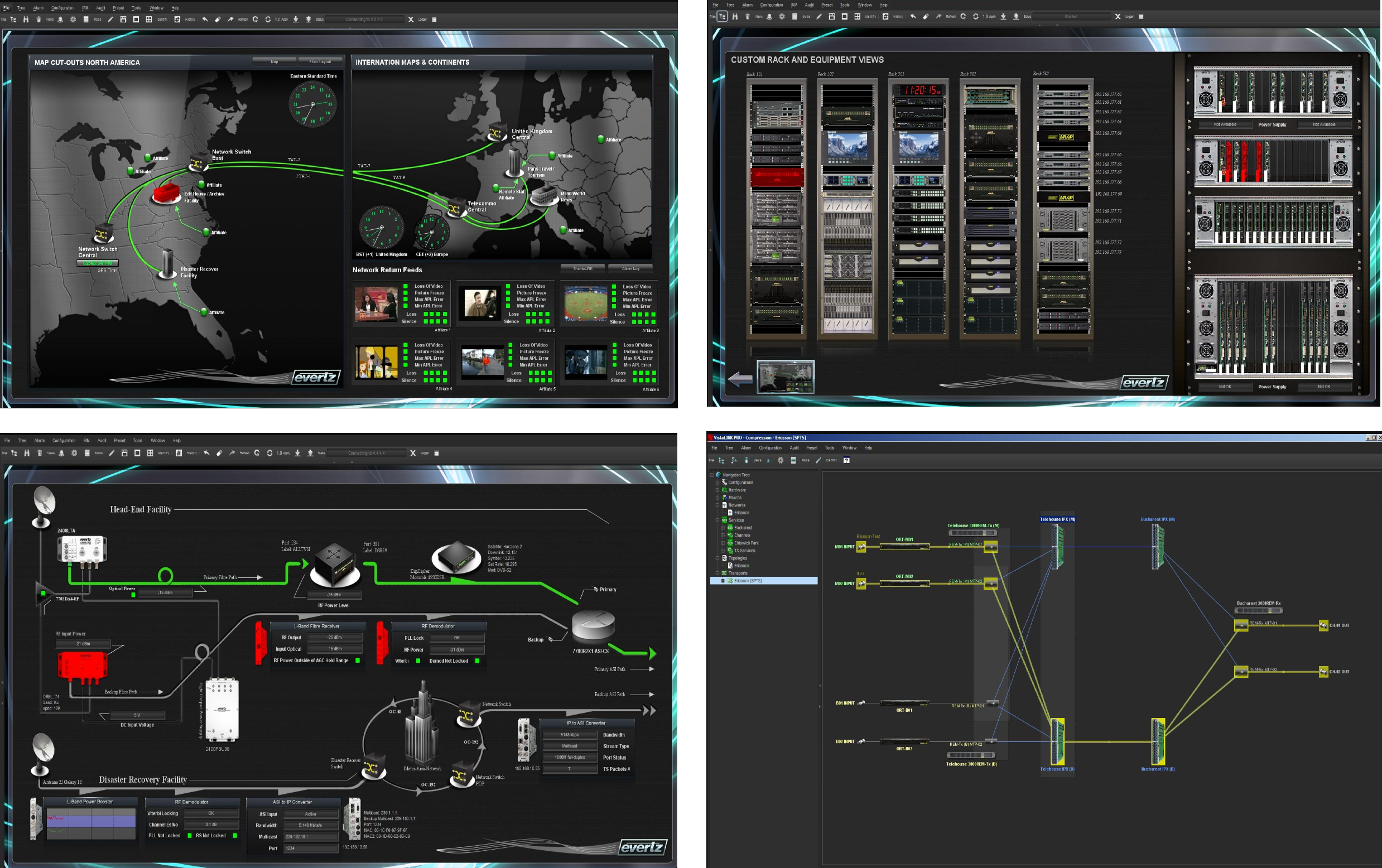
Task: Click the binoculars icon in the Head-End Facility window
Action: (27, 453)
